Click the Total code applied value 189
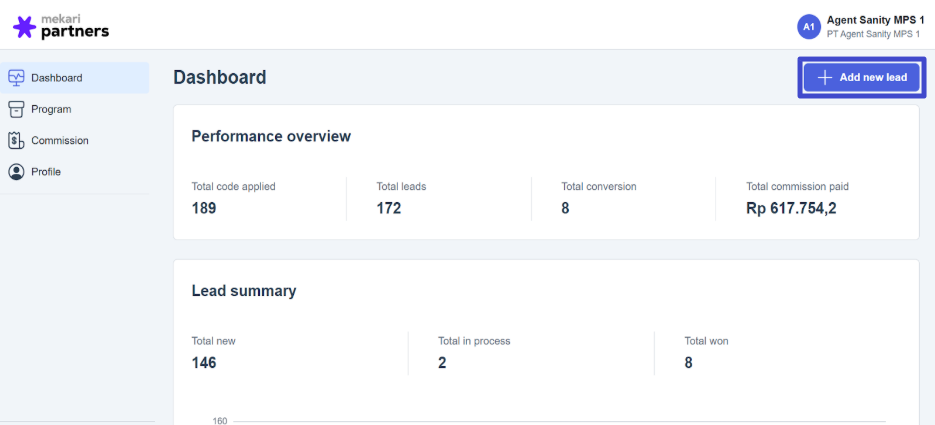Screen dimensions: 935x425 pyautogui.click(x=204, y=208)
